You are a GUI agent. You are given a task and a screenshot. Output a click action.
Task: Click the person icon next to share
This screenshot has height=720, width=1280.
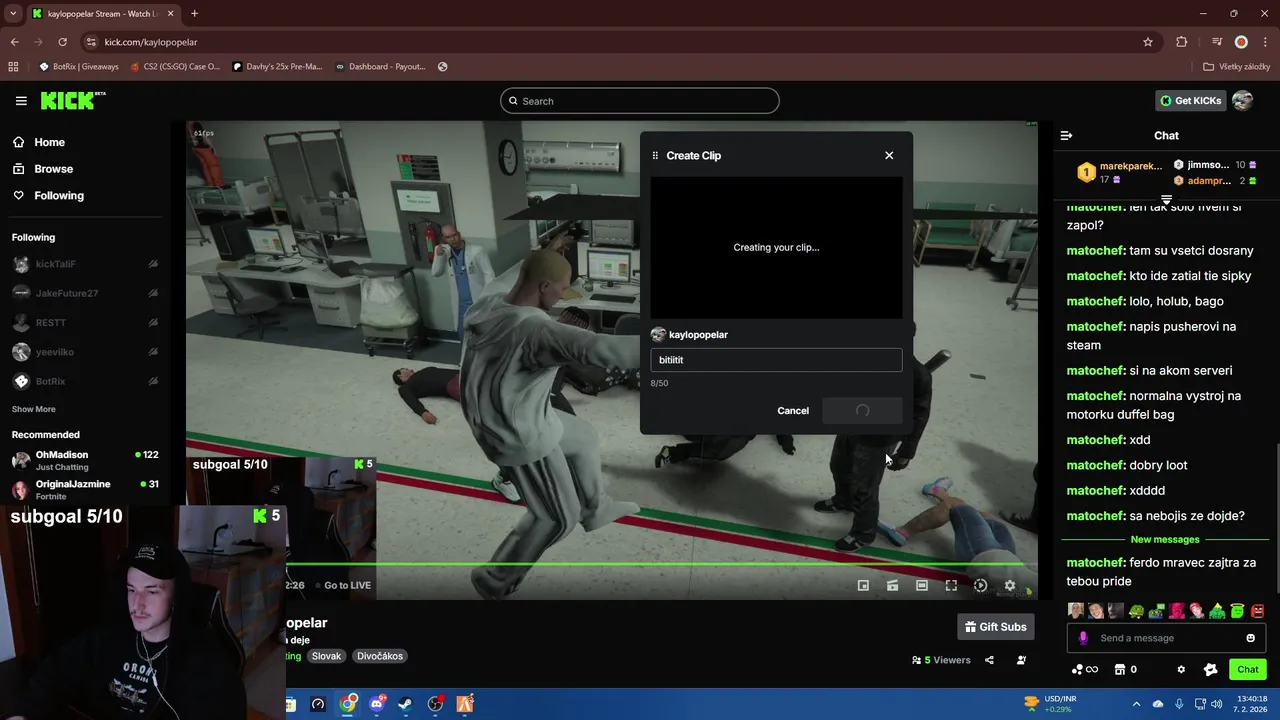pos(1021,660)
